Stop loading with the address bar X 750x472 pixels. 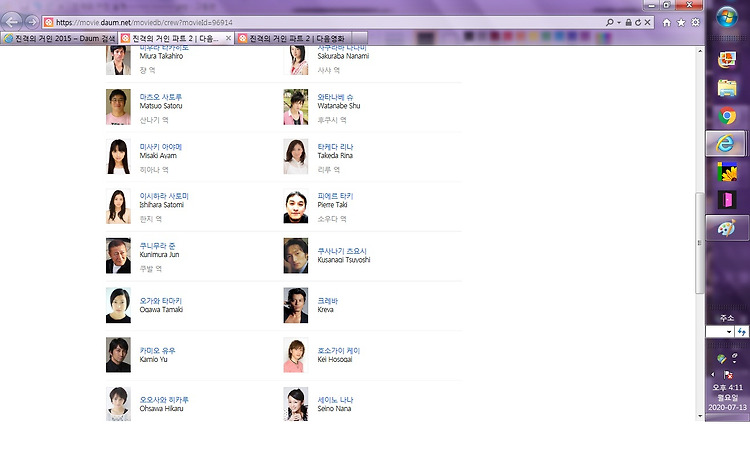(647, 22)
